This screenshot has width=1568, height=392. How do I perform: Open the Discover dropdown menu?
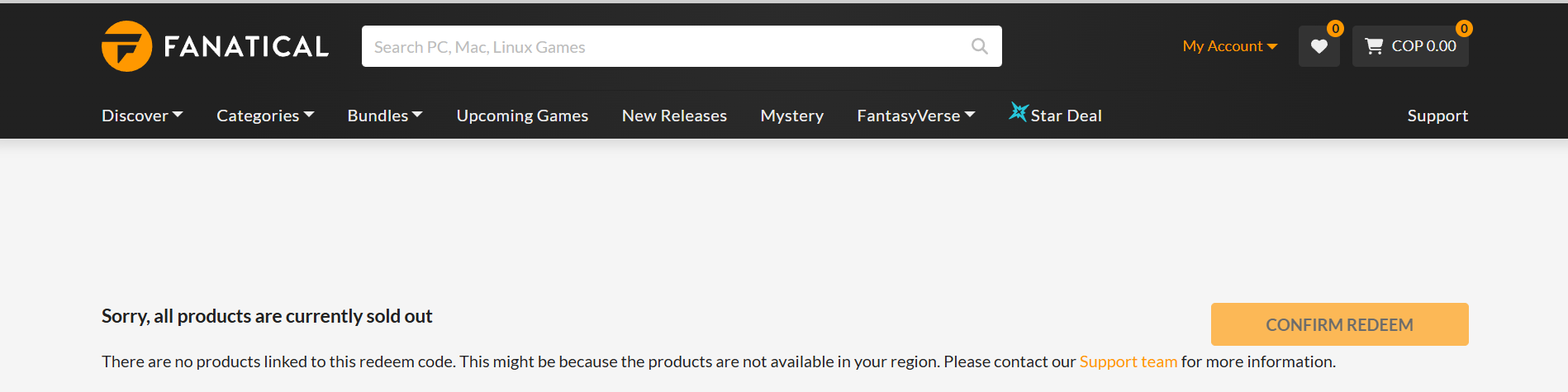click(142, 116)
